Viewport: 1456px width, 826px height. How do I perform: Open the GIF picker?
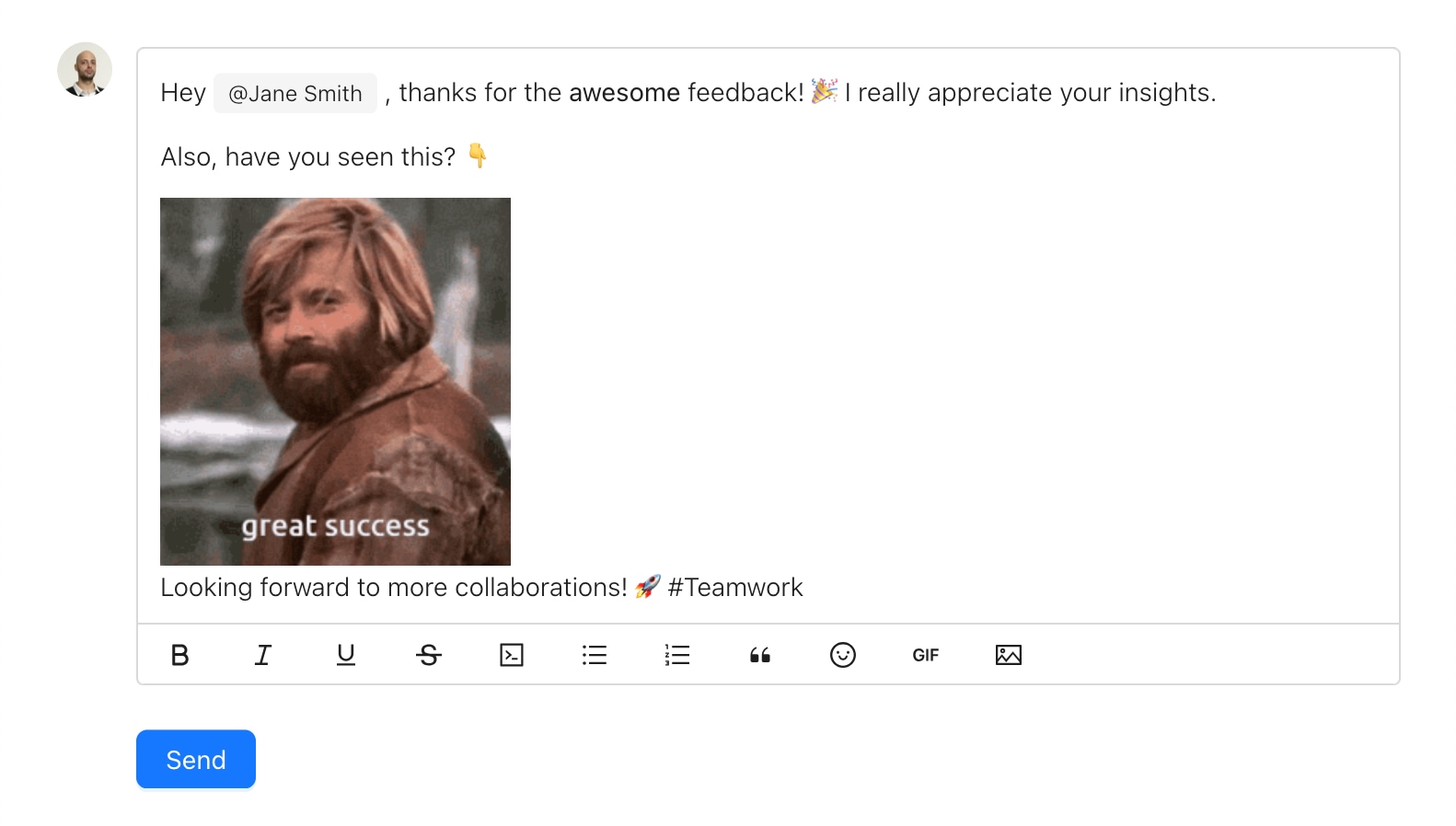926,655
